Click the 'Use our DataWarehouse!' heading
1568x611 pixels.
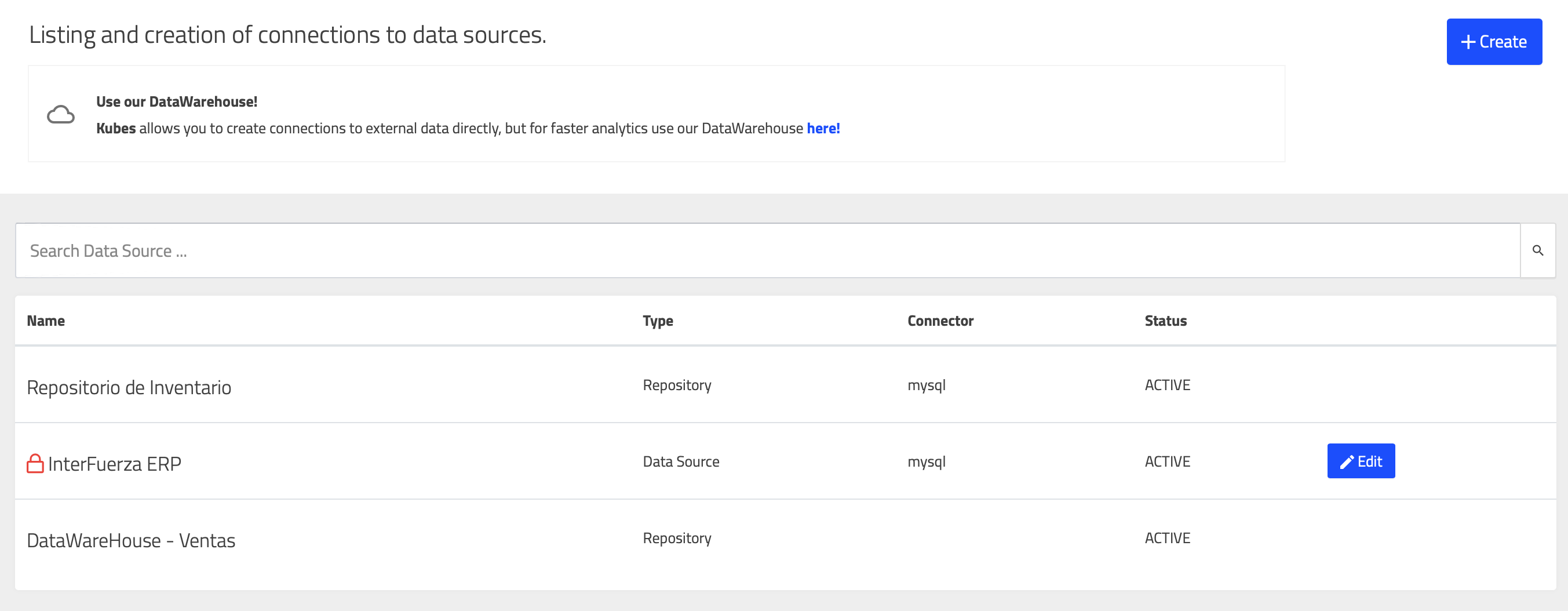coord(177,101)
